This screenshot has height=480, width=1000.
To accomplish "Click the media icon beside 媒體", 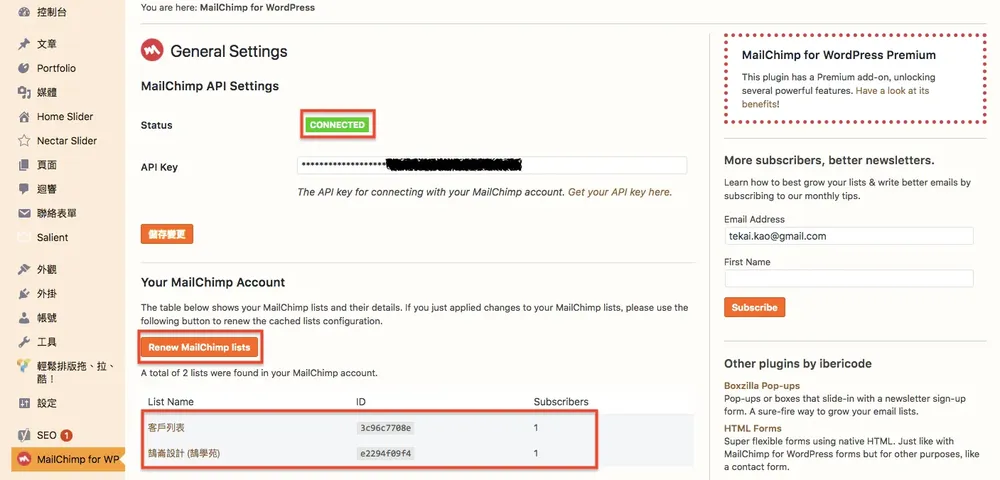I will [x=24, y=92].
